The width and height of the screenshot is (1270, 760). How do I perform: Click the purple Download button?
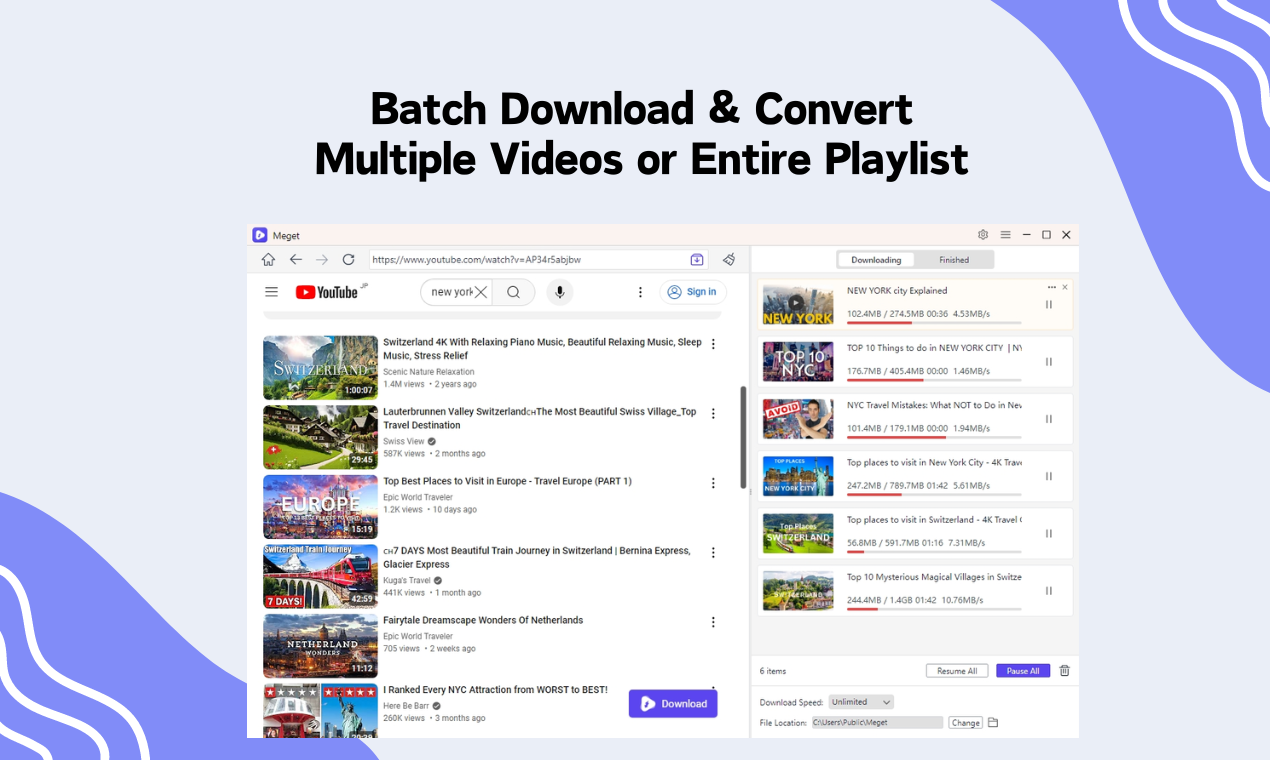coord(673,703)
